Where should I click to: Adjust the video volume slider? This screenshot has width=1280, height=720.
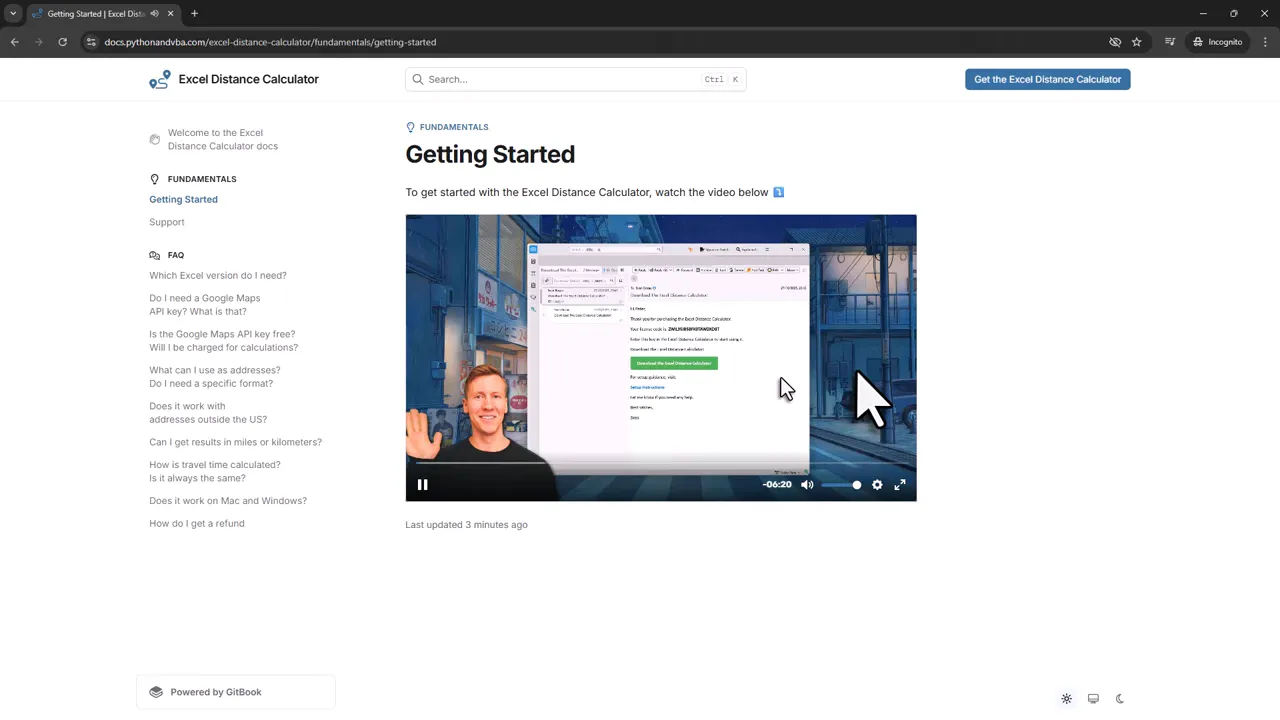842,485
